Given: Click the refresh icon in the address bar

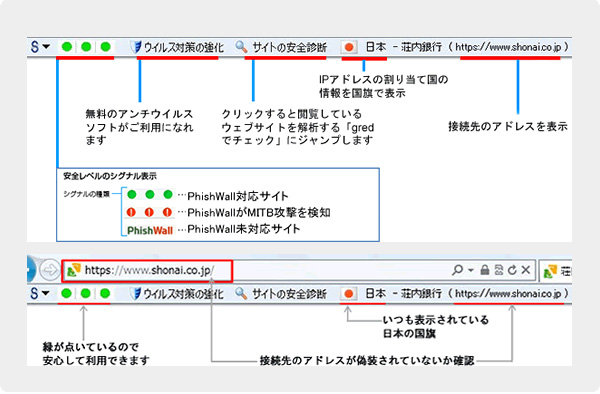Looking at the screenshot, I should 512,270.
